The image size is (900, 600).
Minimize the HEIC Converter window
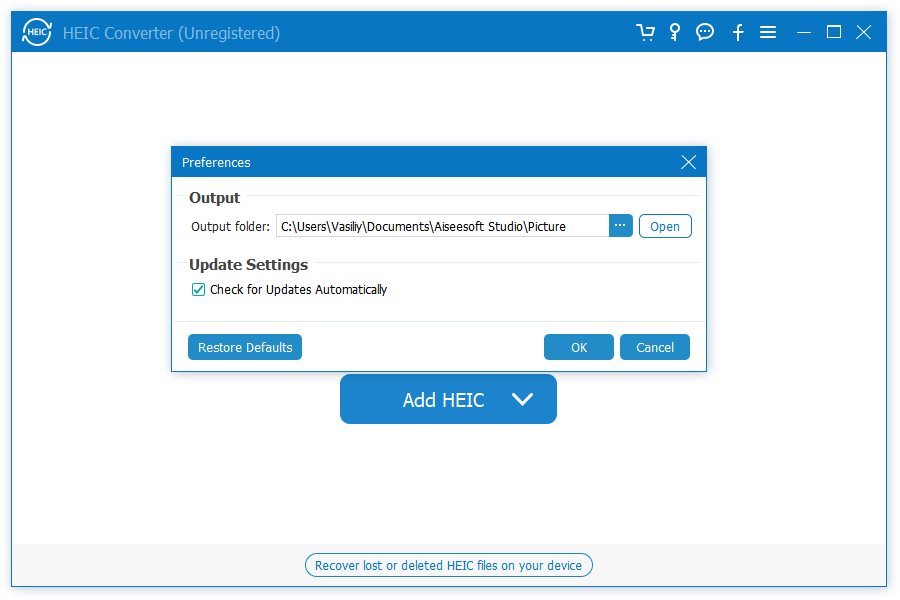coord(804,33)
